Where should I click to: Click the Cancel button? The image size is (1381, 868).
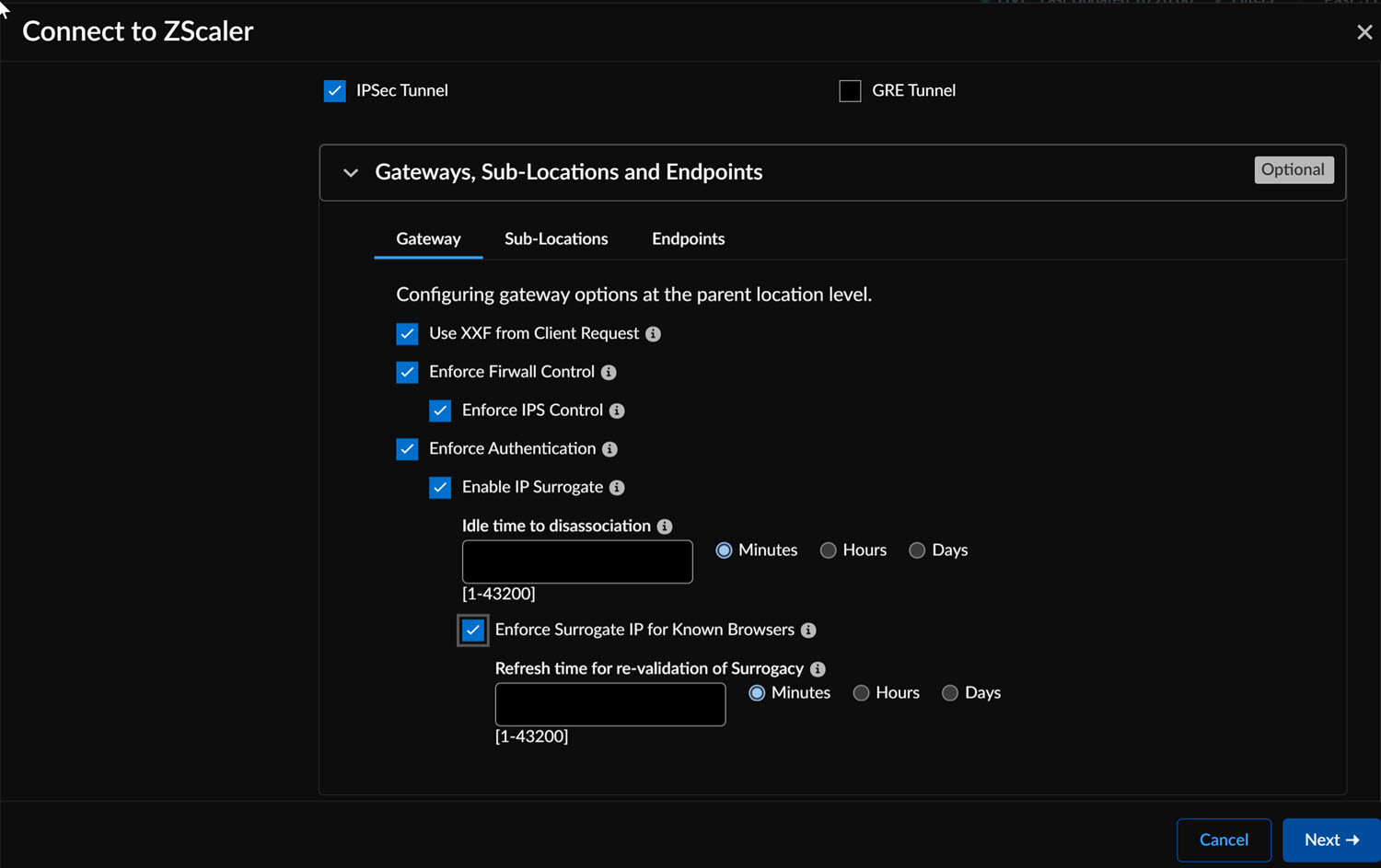(x=1224, y=839)
